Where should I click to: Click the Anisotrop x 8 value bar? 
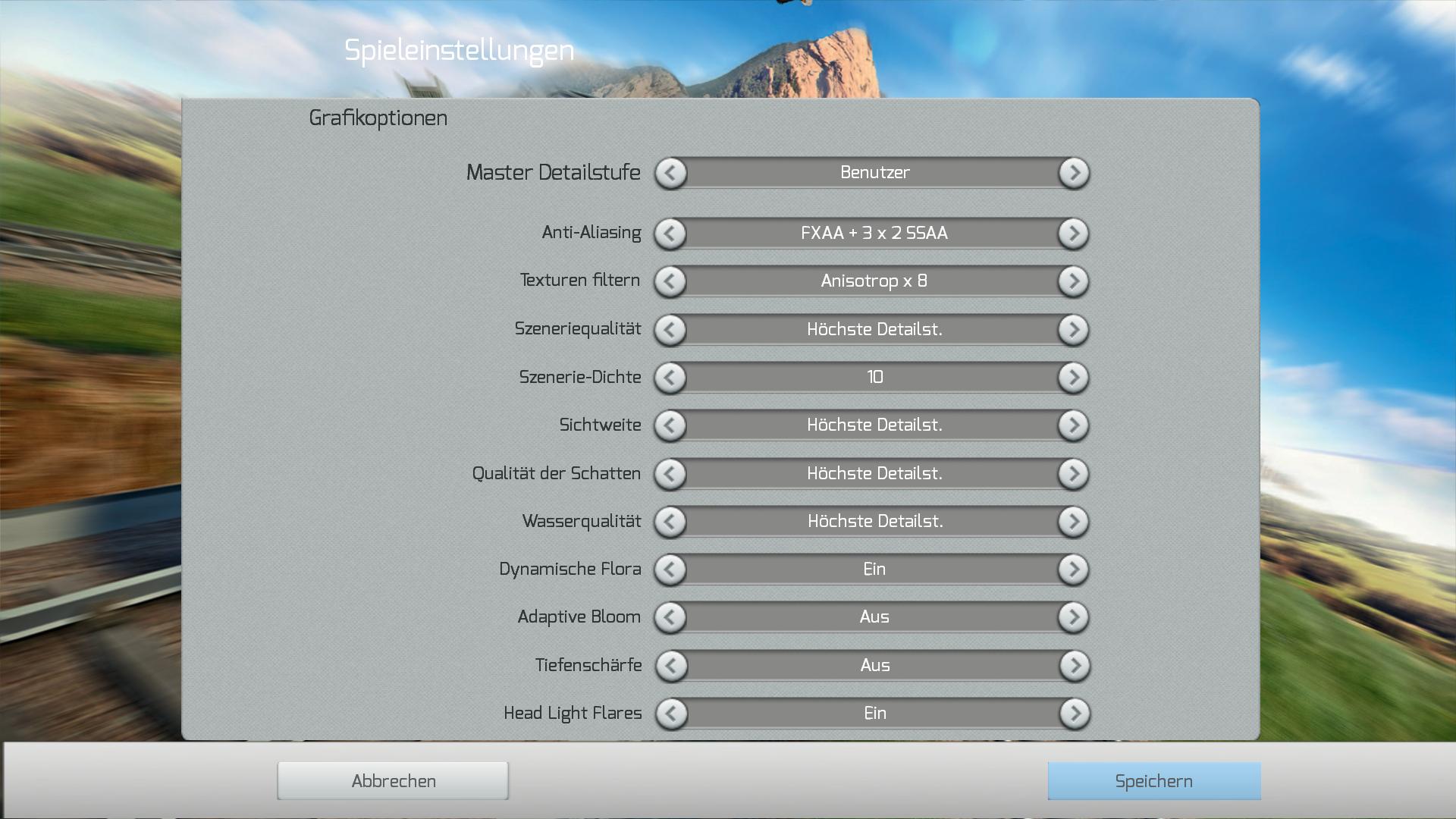tap(874, 281)
